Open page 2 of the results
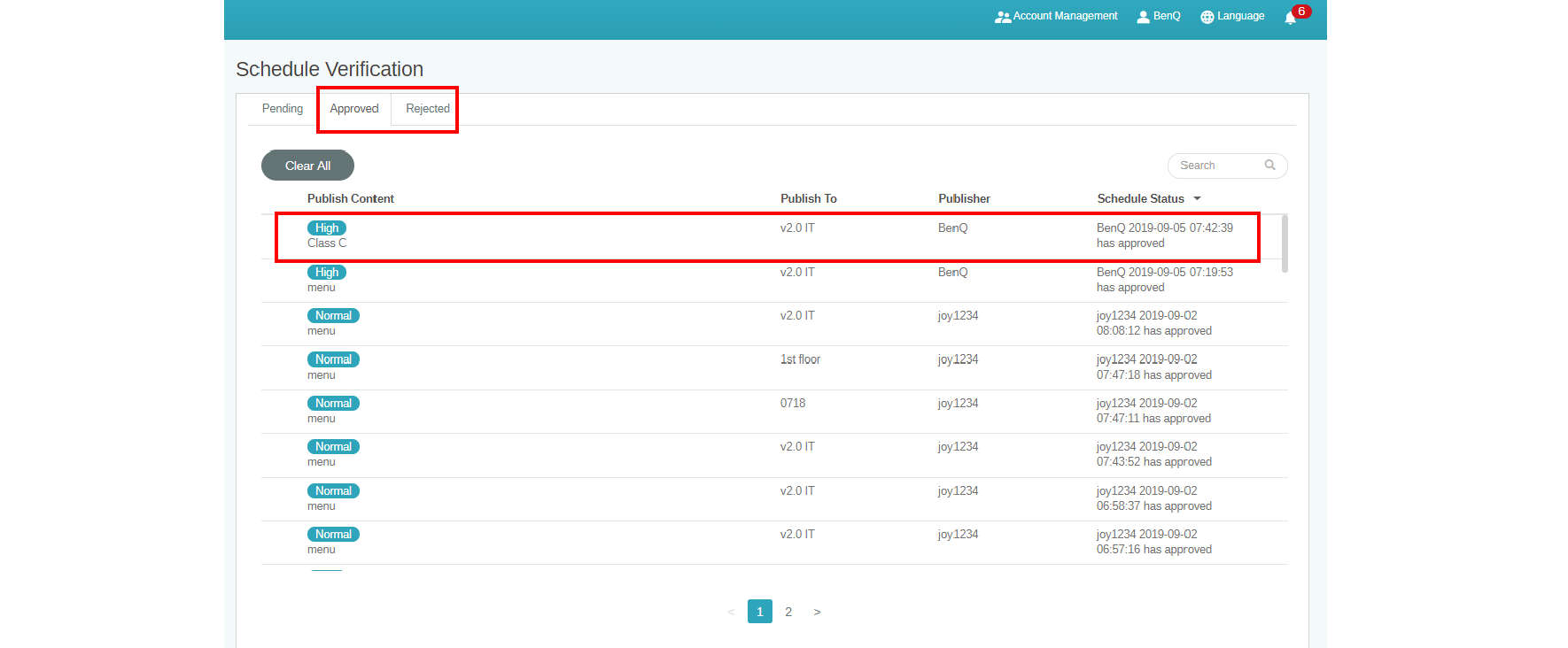 click(x=788, y=612)
